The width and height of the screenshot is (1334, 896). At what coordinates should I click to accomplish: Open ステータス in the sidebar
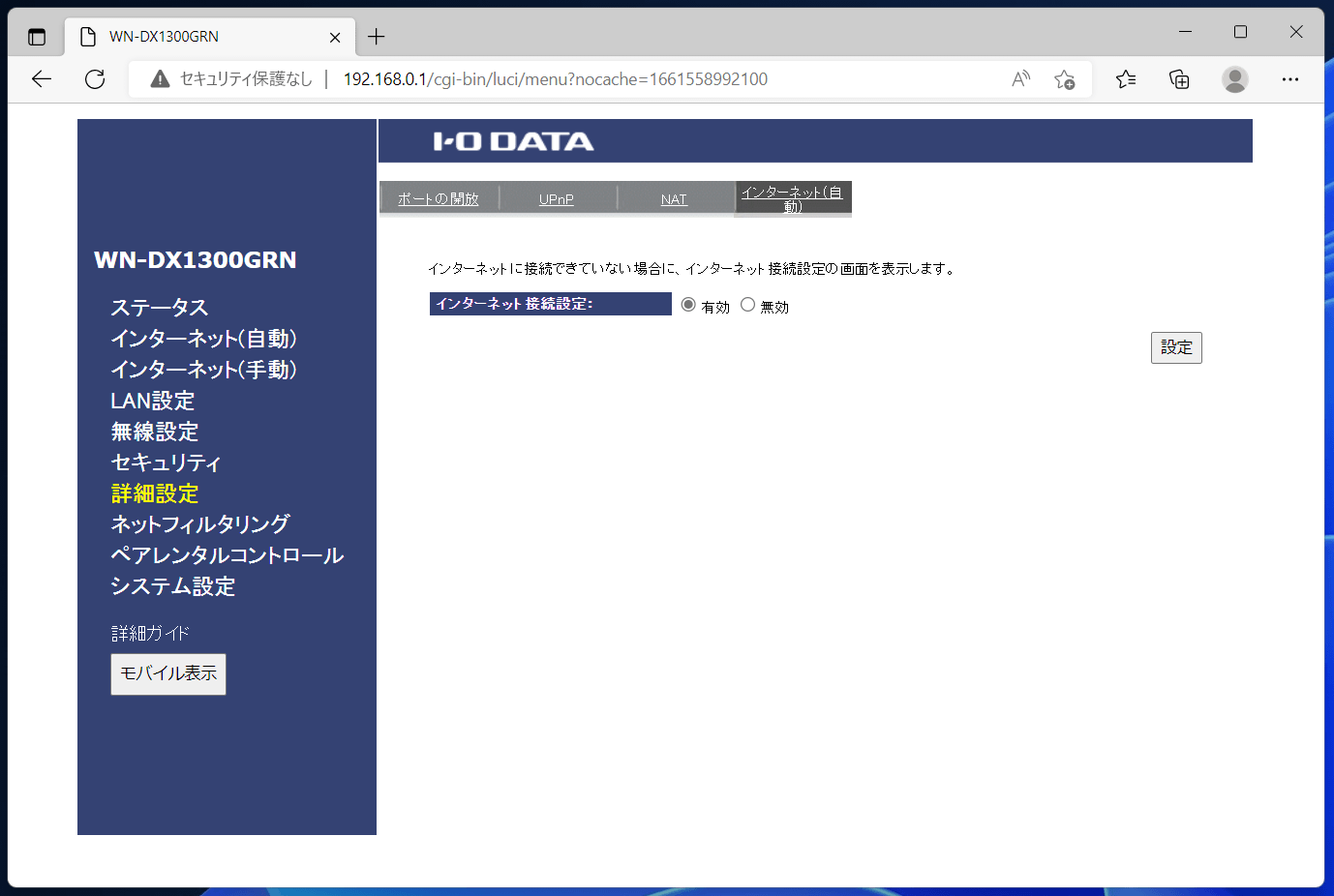pyautogui.click(x=159, y=308)
